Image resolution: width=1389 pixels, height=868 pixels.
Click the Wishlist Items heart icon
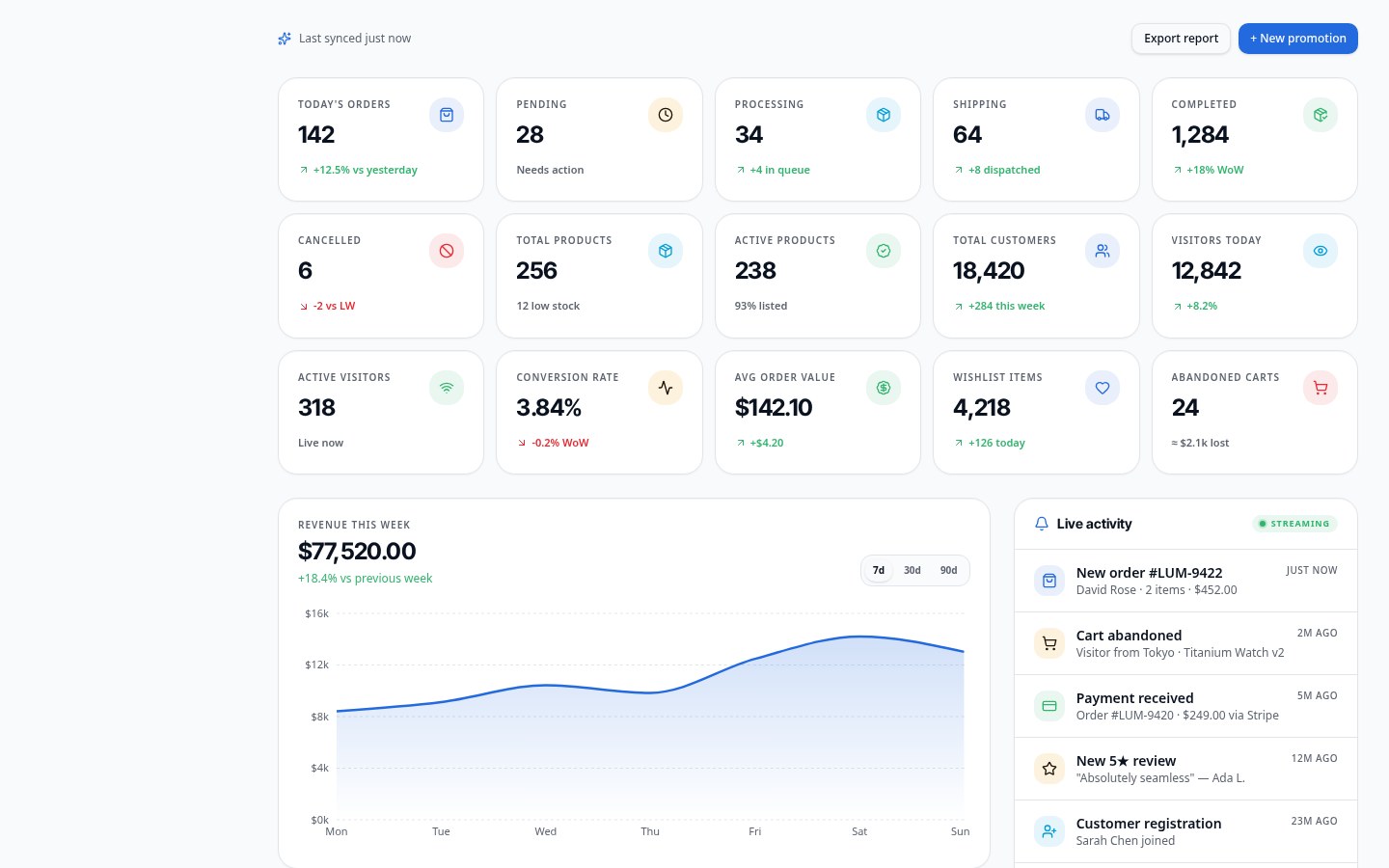1103,388
